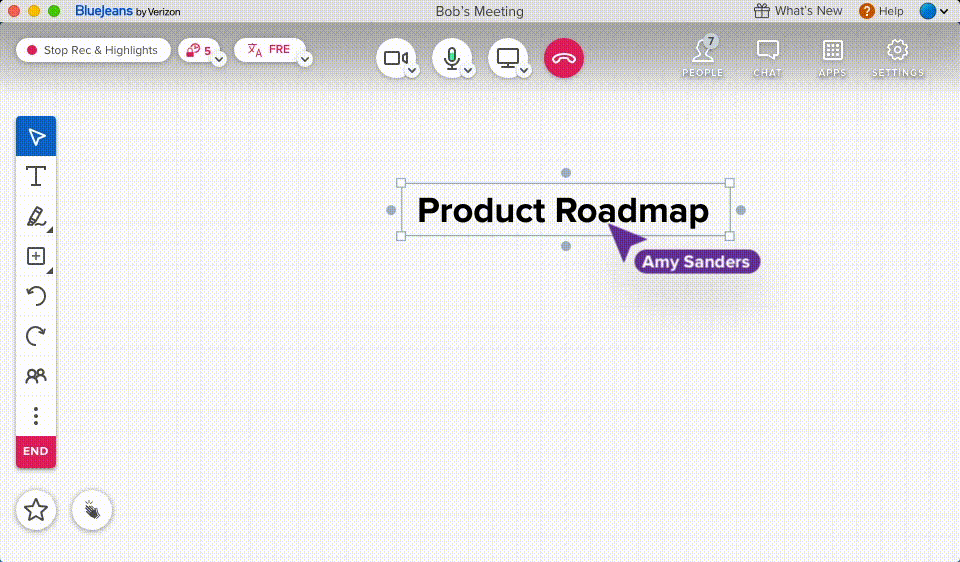
Task: Open more whiteboard options menu
Action: (36, 416)
